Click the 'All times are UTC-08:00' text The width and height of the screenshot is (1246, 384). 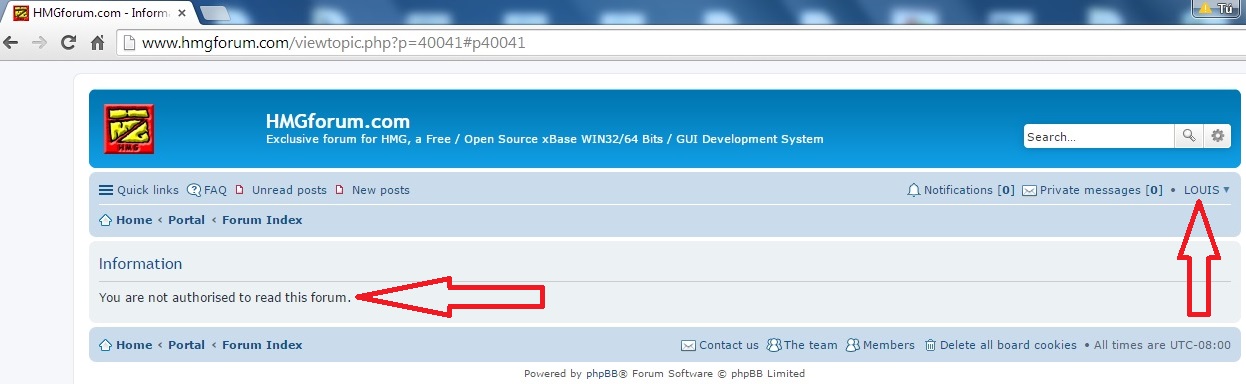pos(1162,345)
